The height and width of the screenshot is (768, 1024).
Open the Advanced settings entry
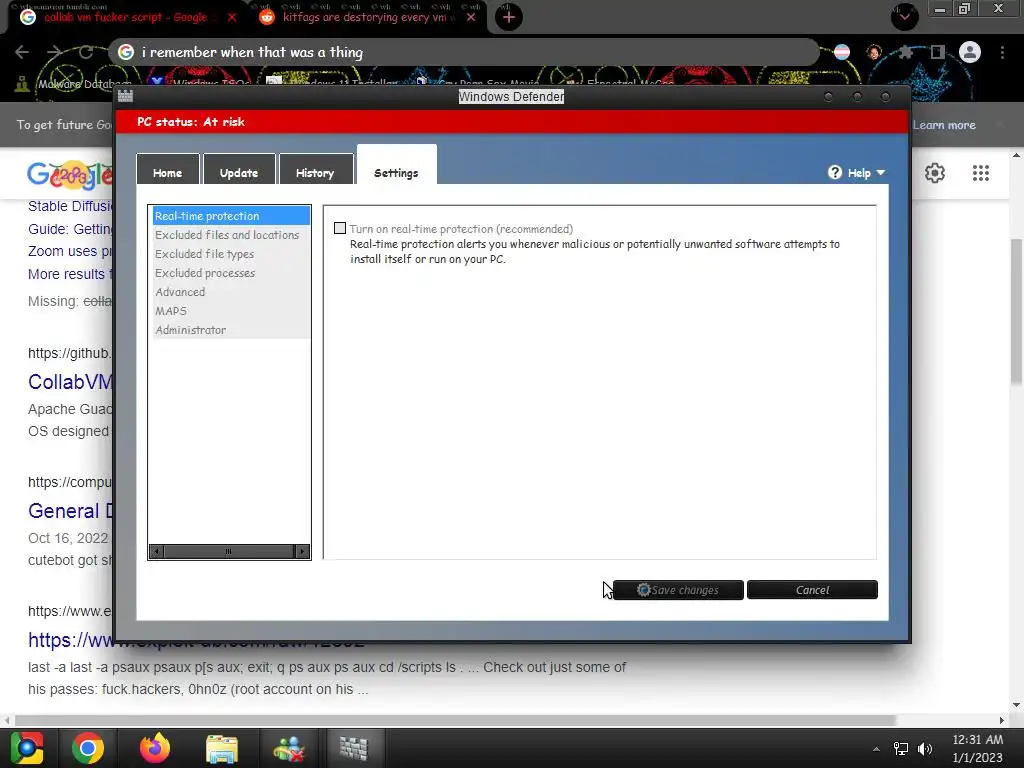[x=232, y=291]
